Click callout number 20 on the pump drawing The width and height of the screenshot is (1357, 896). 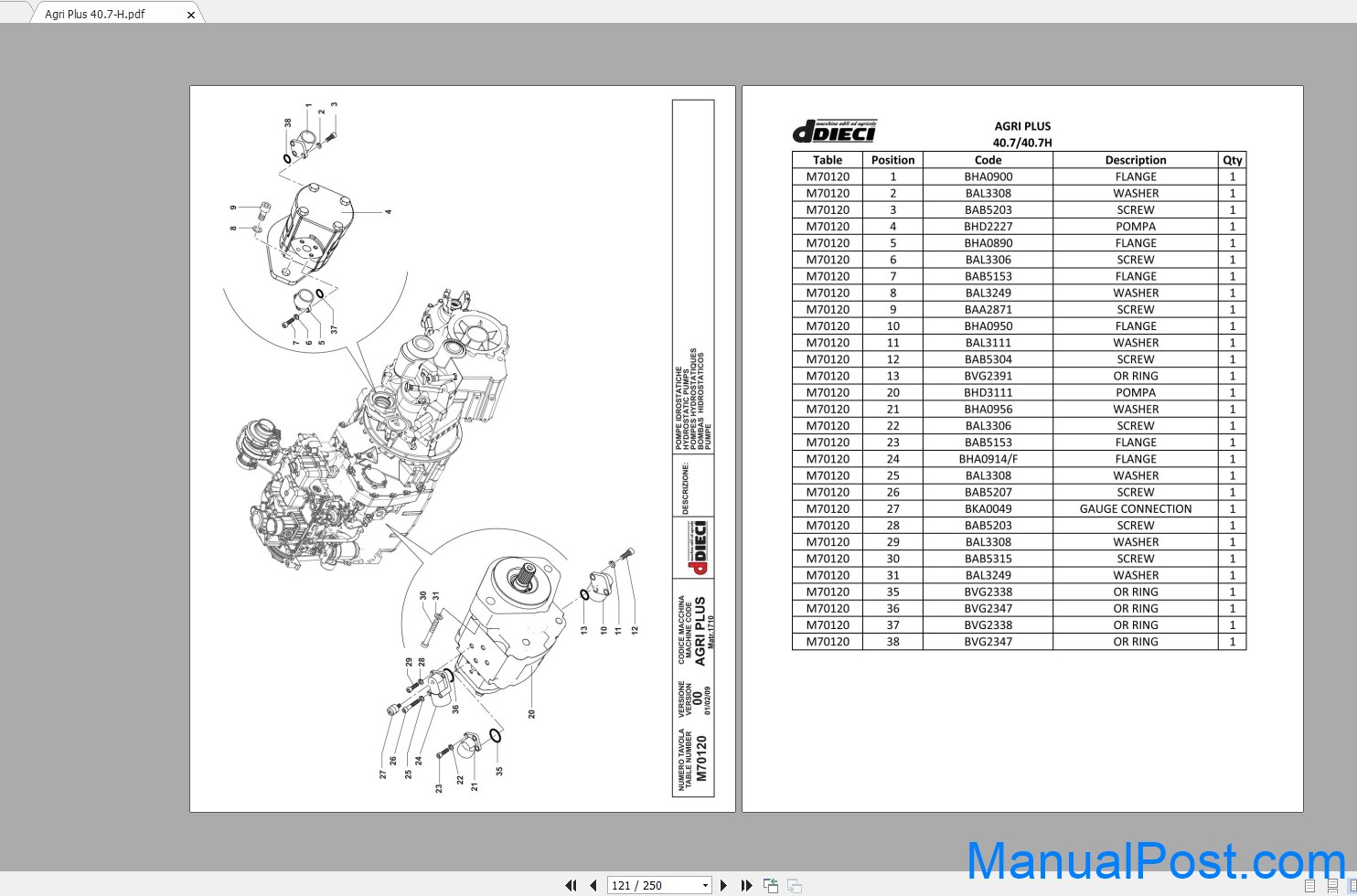click(x=531, y=714)
